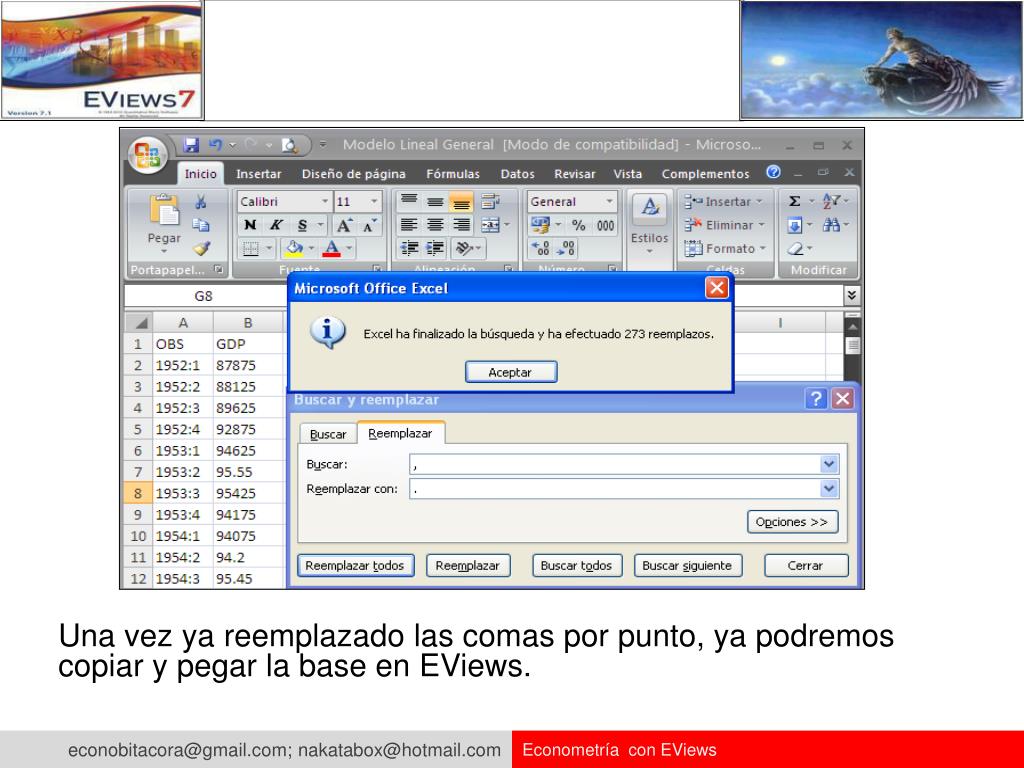Cut selection with the scissors icon

point(201,202)
